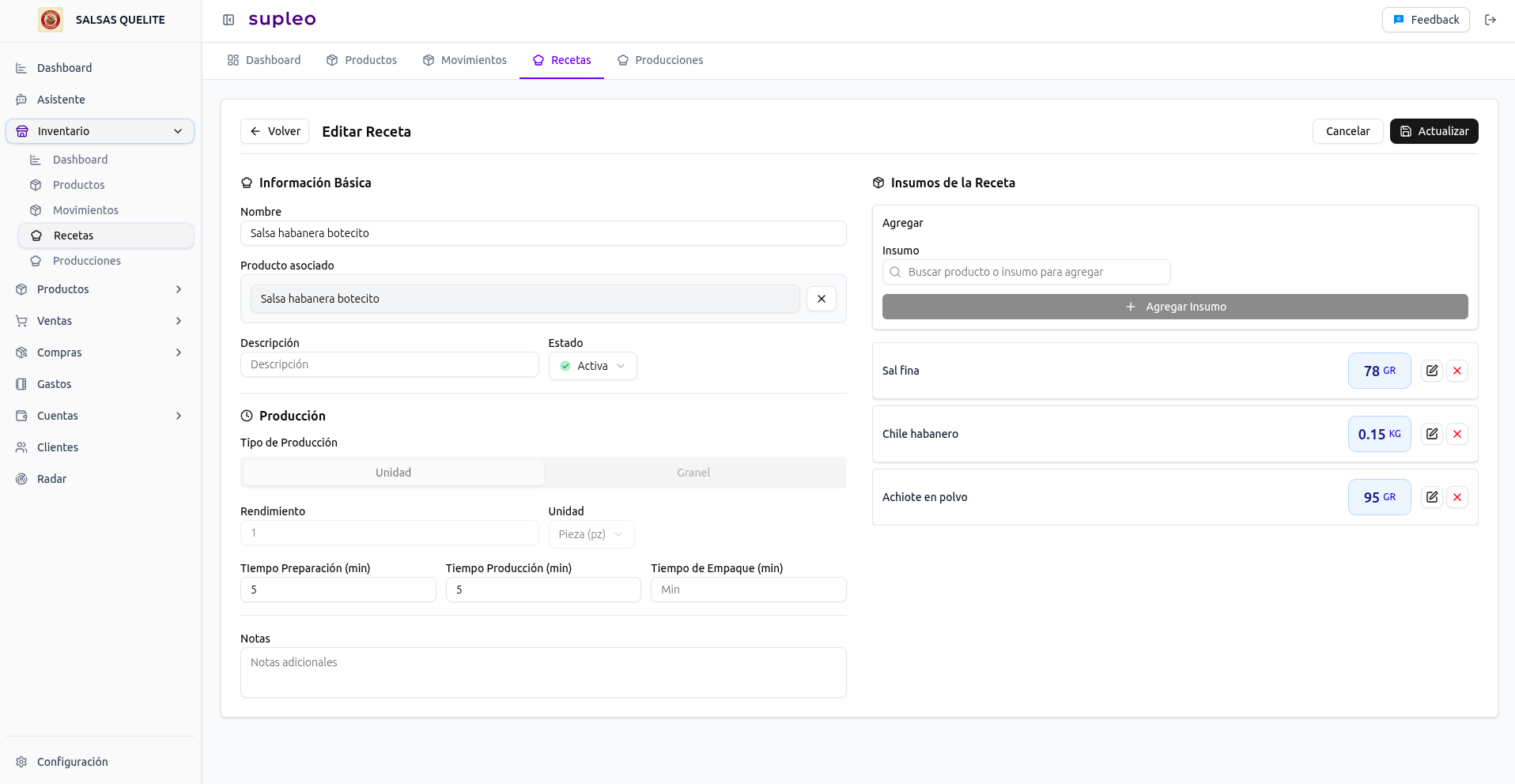Edit the Achiote en polvo ingredient
The height and width of the screenshot is (784, 1515).
[1431, 497]
